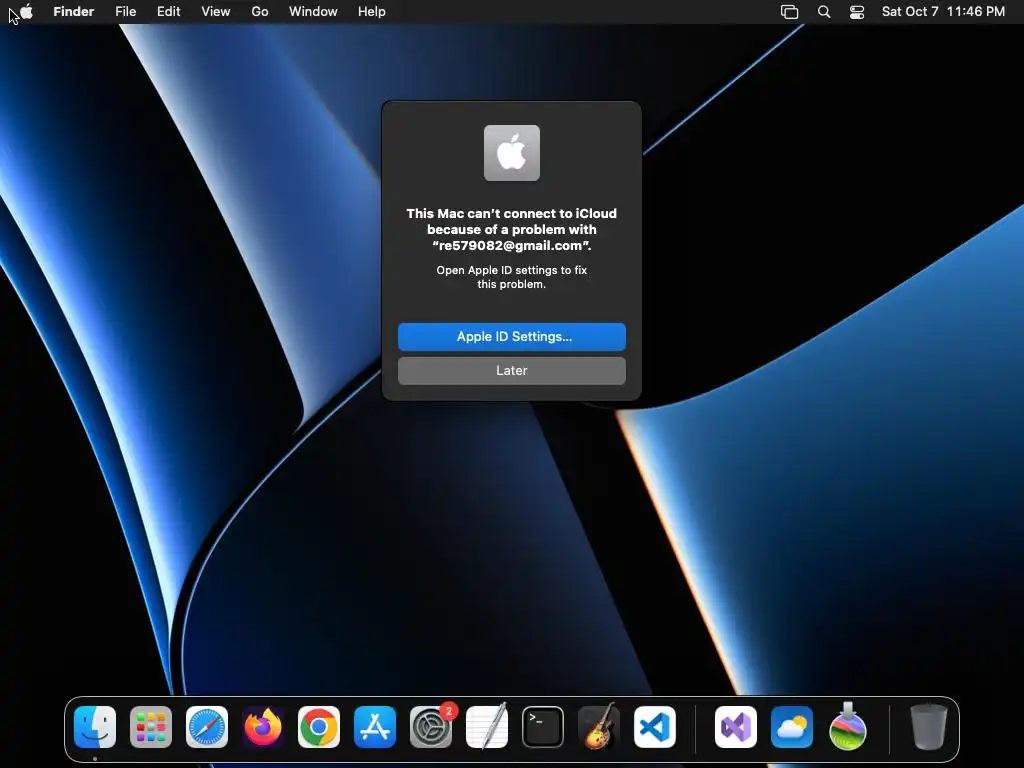Viewport: 1024px width, 768px height.
Task: Open Visual Studio Code from the Dock
Action: (x=655, y=727)
